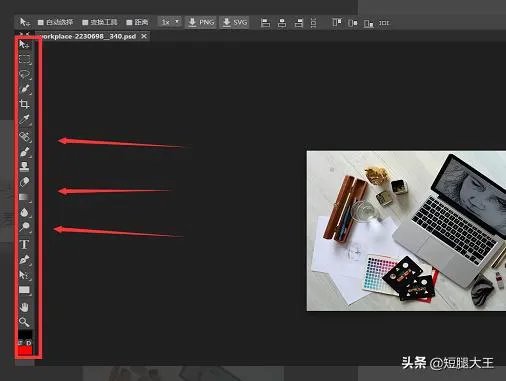Viewport: 506px width, 381px height.
Task: Click the black foreground color swatch
Action: coord(25,335)
